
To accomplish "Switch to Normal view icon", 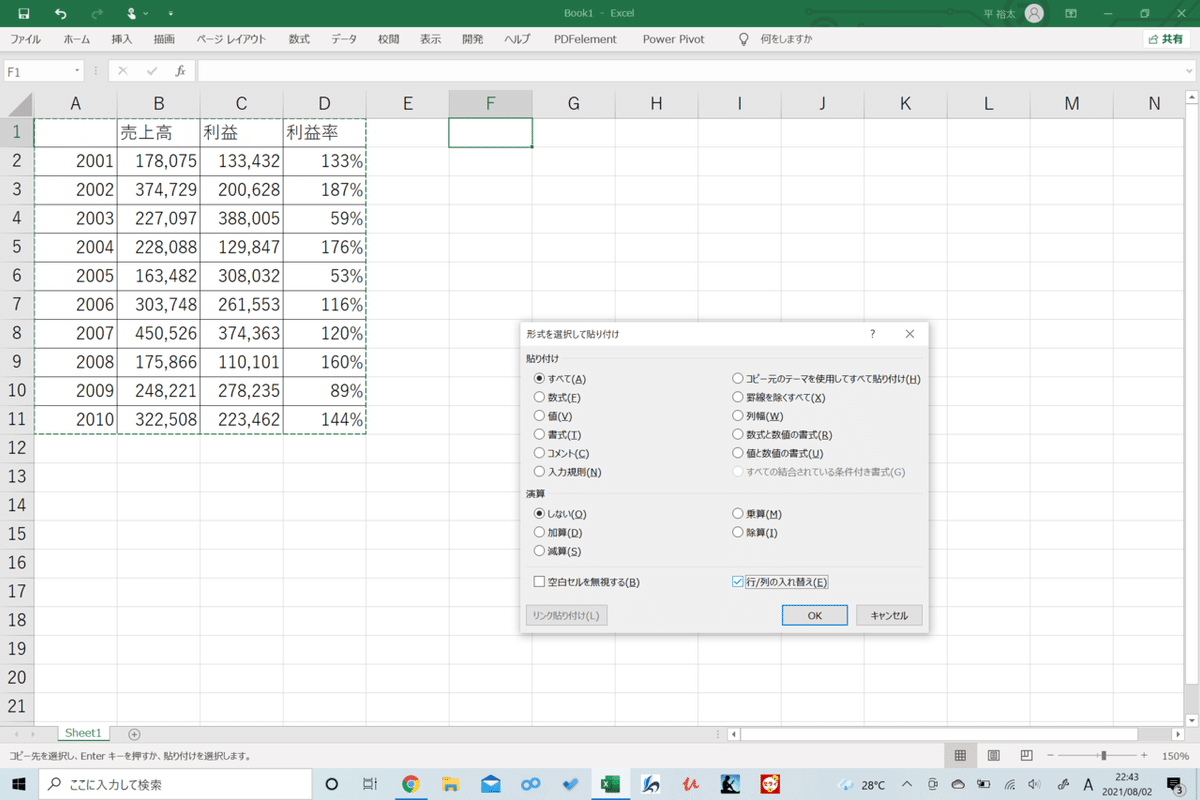I will pos(960,756).
